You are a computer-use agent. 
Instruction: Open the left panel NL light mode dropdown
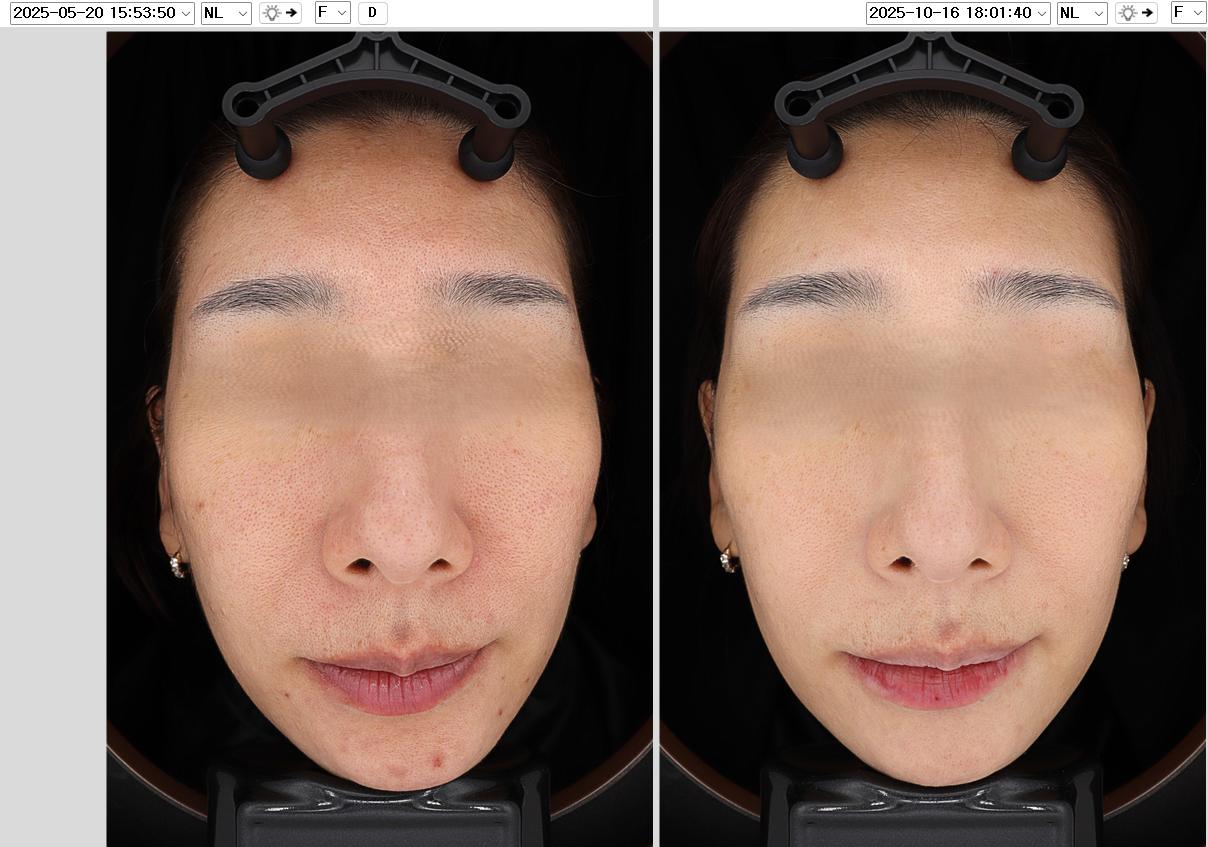[x=226, y=13]
